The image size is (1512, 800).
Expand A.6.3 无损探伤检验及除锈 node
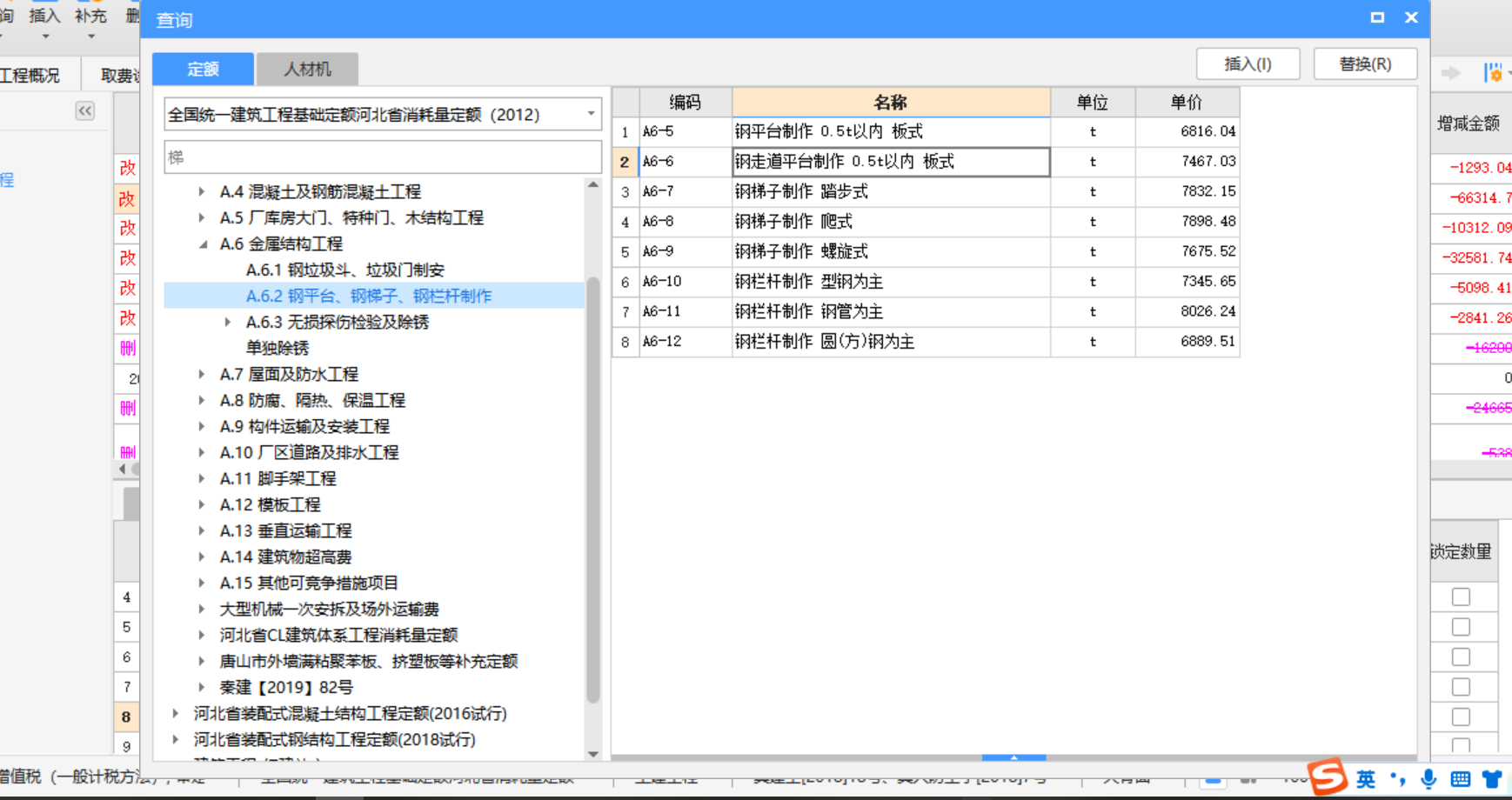pyautogui.click(x=228, y=322)
